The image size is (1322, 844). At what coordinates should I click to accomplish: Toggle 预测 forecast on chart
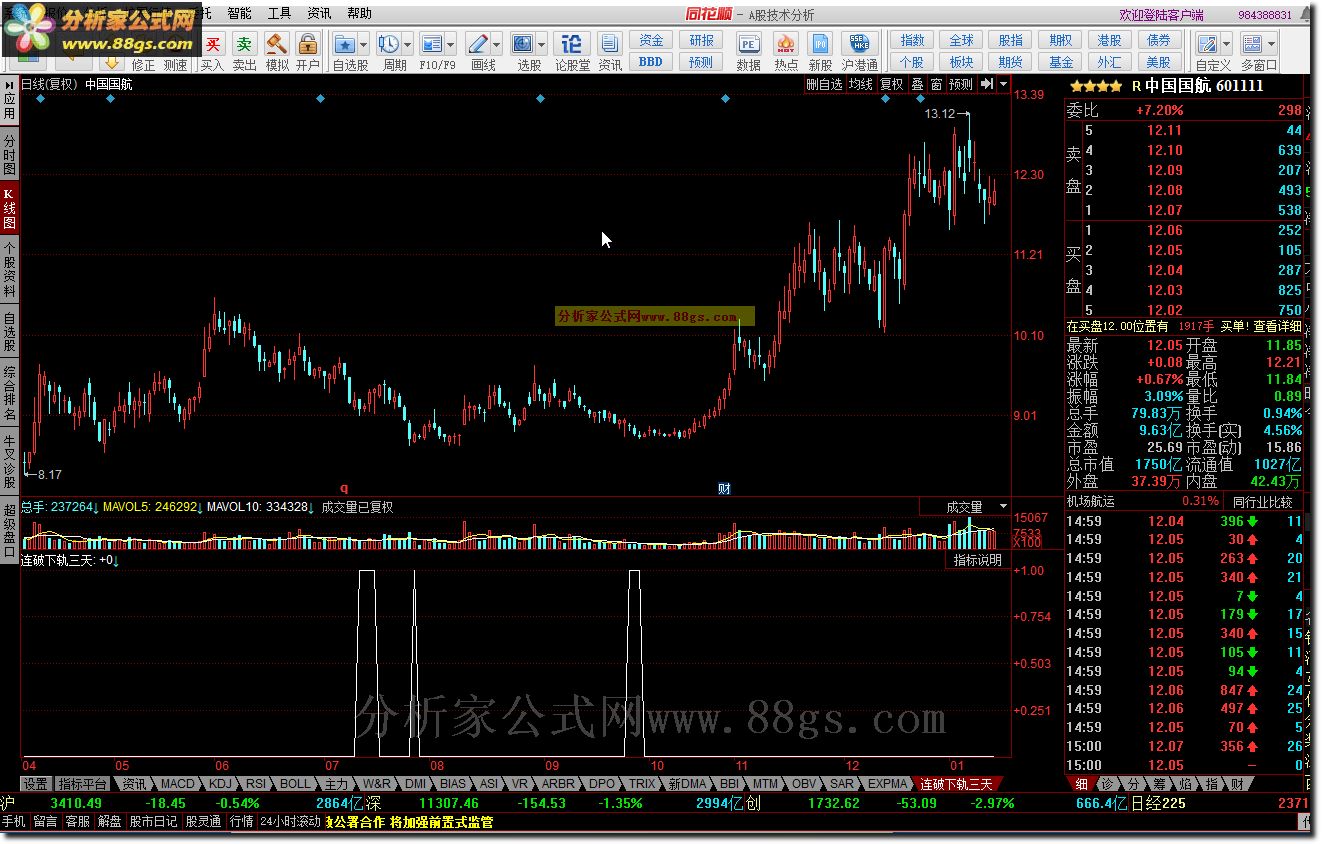[x=961, y=84]
